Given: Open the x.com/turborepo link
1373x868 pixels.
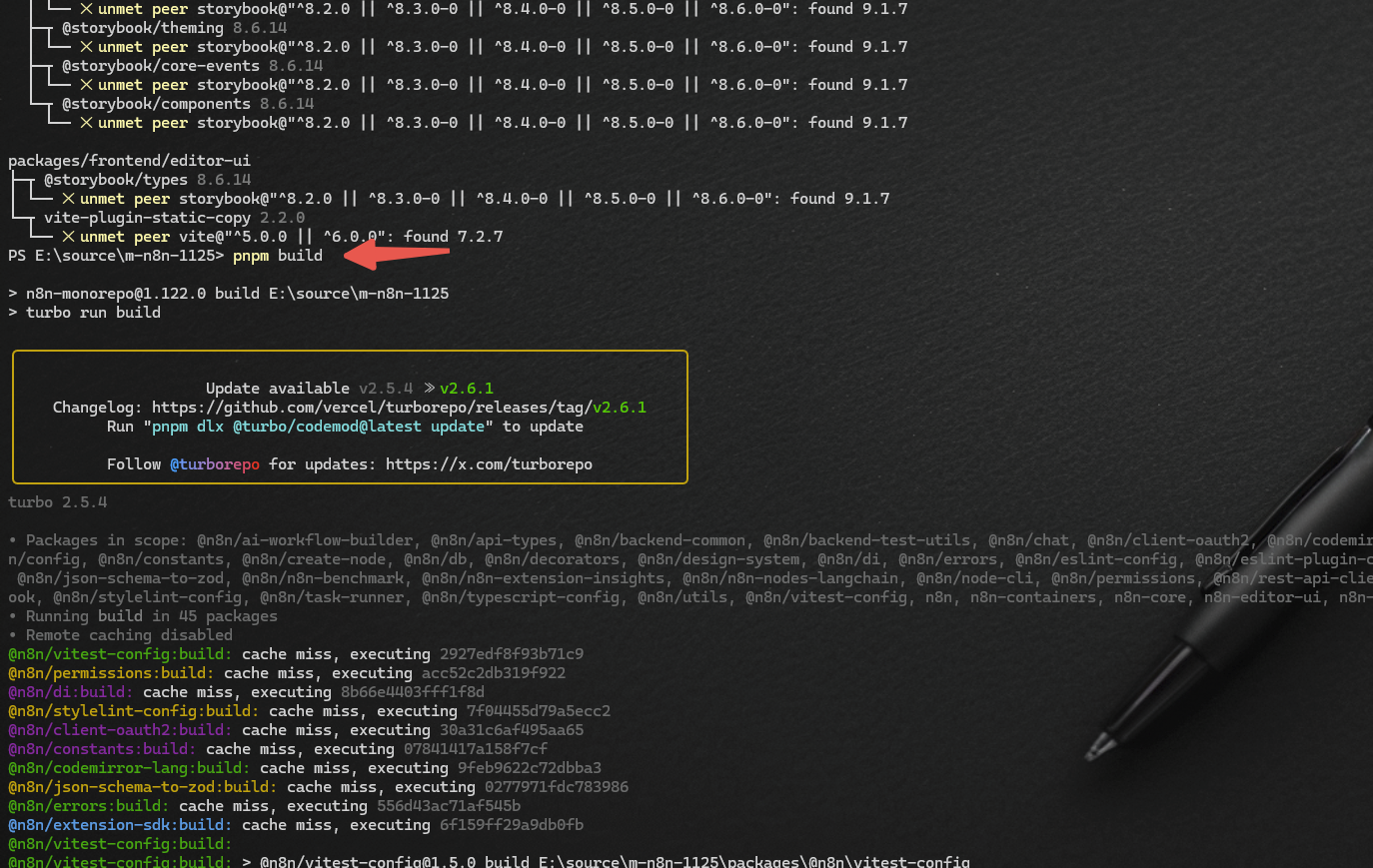Looking at the screenshot, I should coord(489,464).
